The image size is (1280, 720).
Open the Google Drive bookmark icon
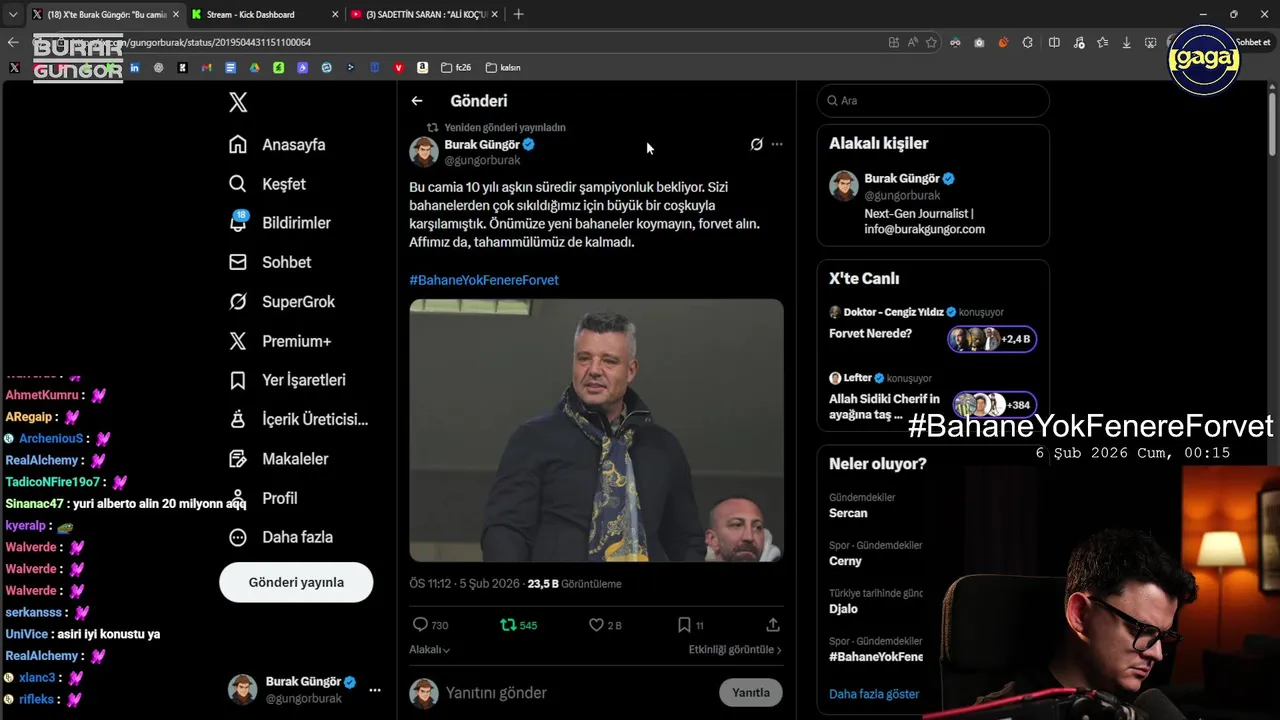[254, 68]
